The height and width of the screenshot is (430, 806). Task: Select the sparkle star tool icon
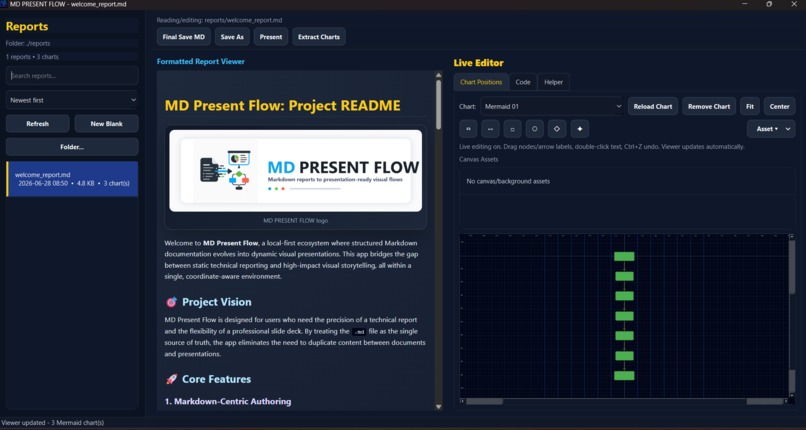[580, 129]
